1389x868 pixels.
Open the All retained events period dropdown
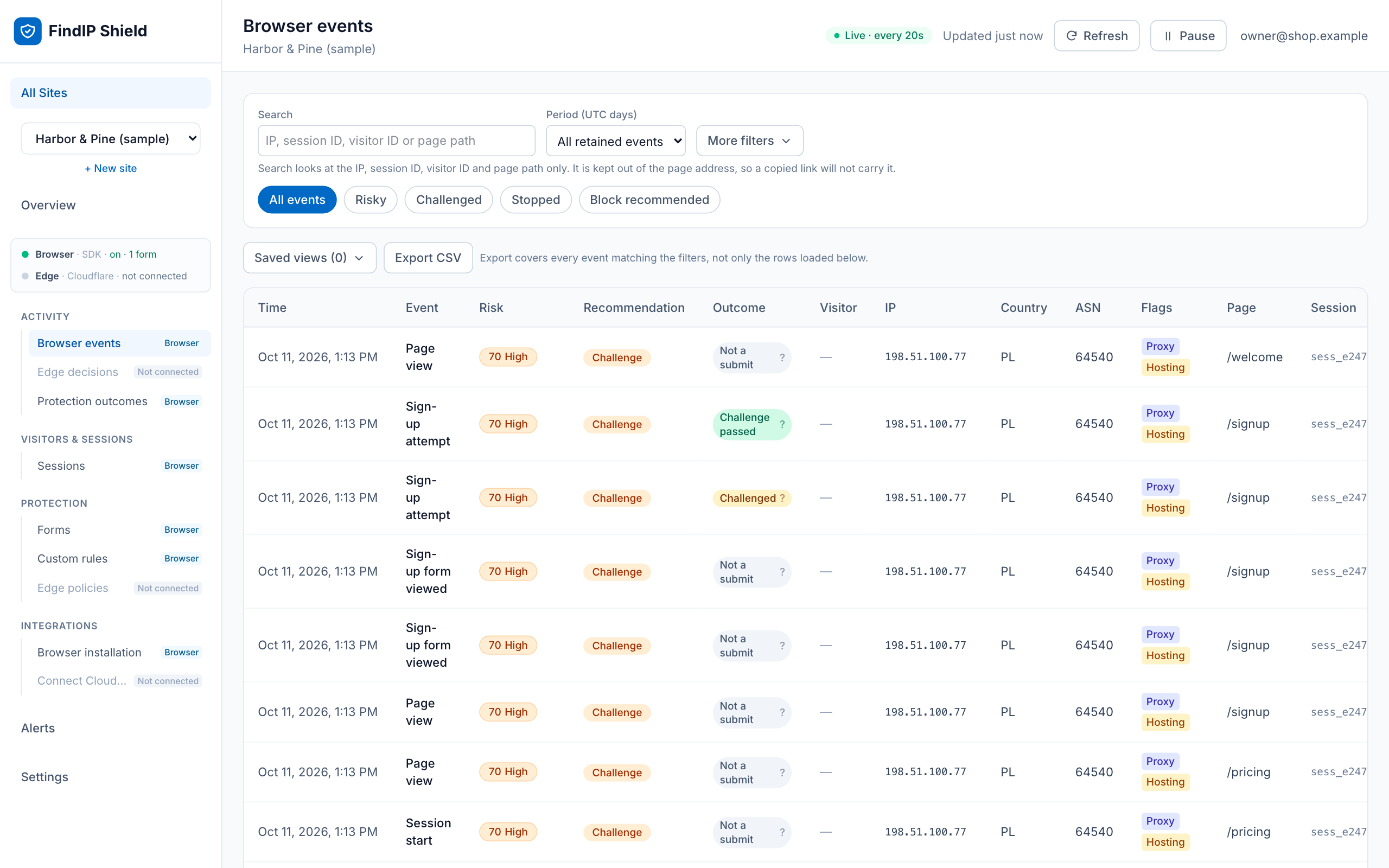[616, 141]
